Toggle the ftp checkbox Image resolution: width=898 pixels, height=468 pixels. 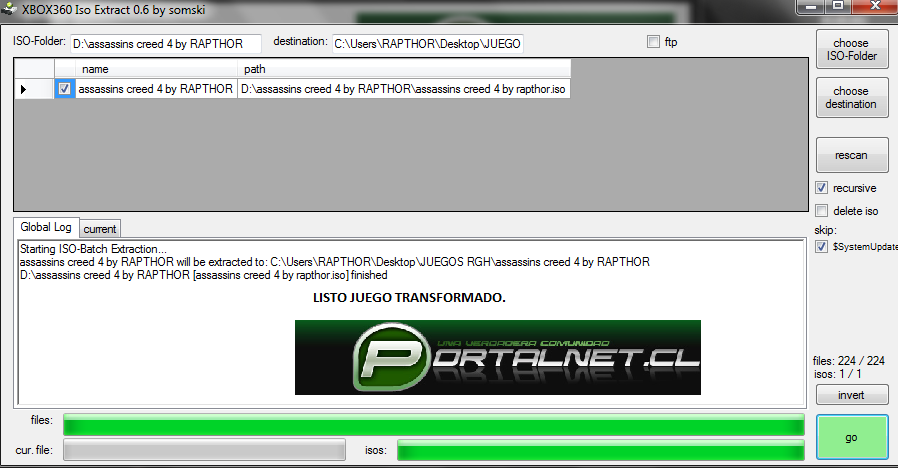click(x=653, y=41)
